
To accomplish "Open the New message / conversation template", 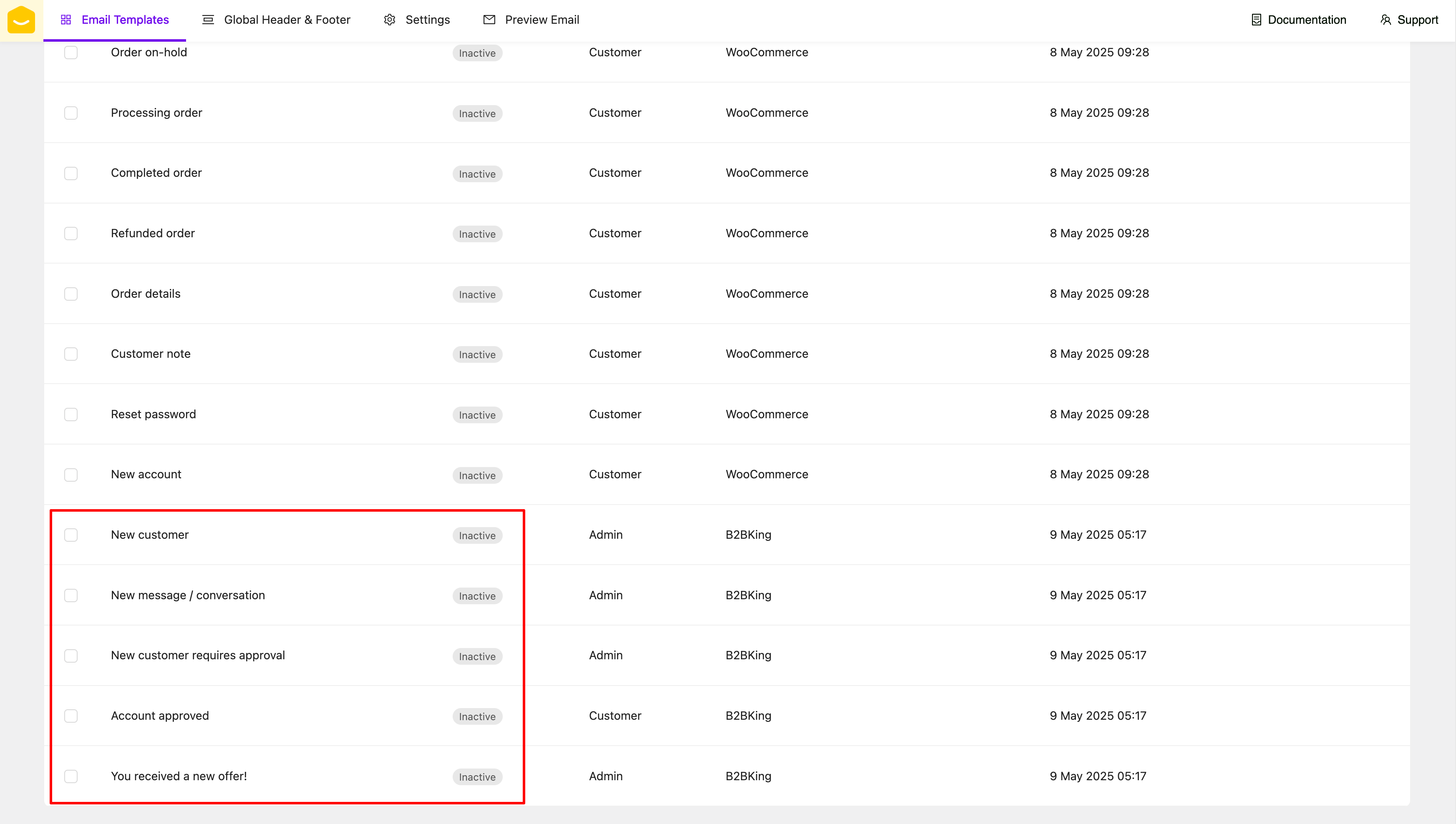I will (x=188, y=595).
